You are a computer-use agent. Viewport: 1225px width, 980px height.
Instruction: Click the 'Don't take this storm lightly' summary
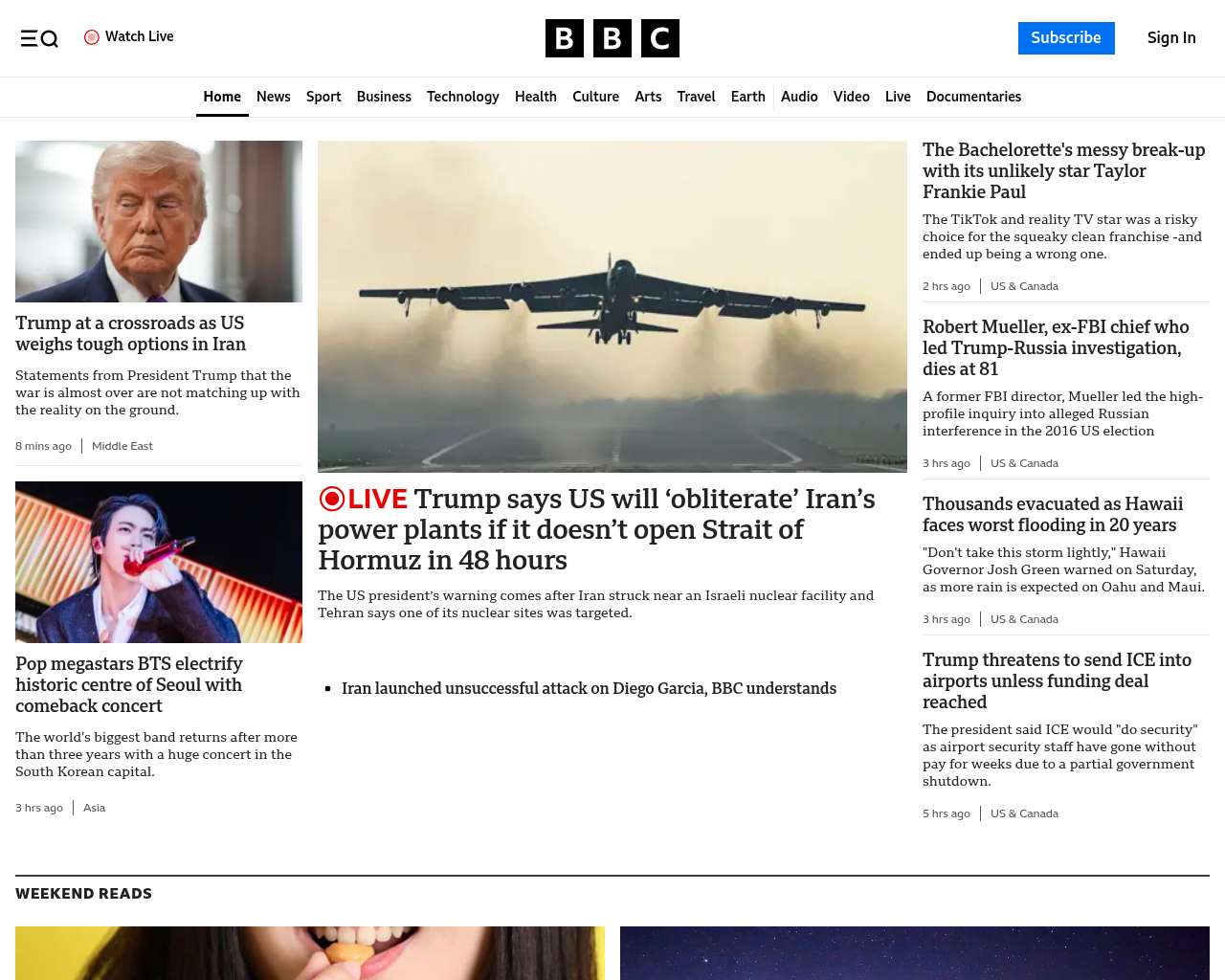(1063, 569)
